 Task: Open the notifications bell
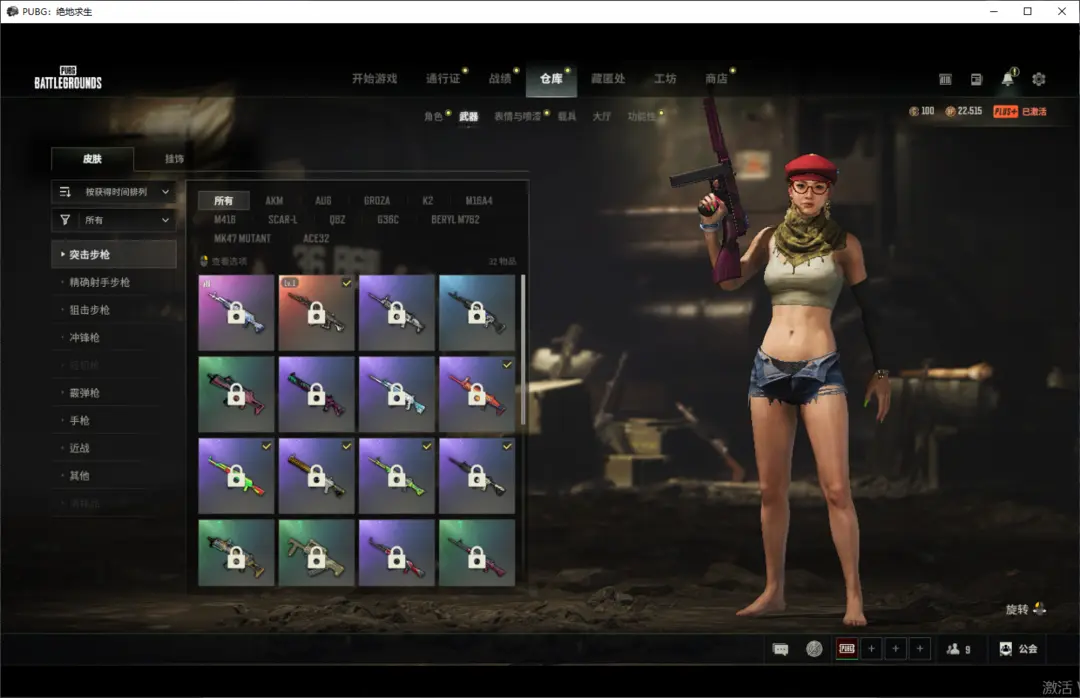pos(1008,79)
